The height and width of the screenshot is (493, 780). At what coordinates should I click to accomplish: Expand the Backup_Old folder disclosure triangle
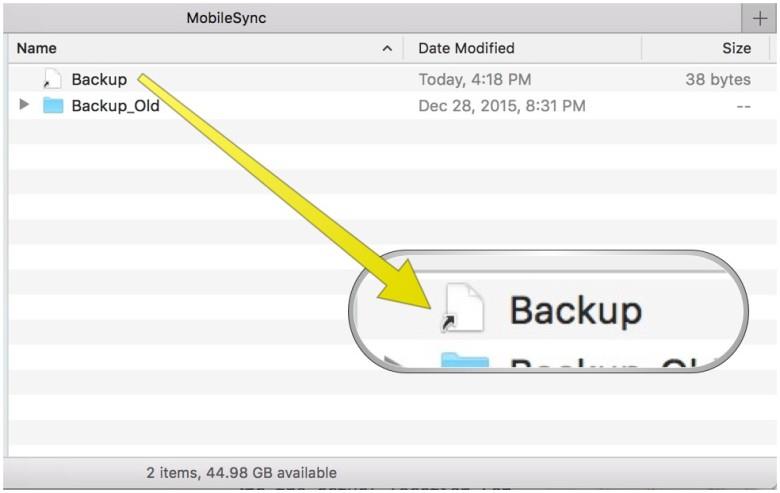point(24,104)
